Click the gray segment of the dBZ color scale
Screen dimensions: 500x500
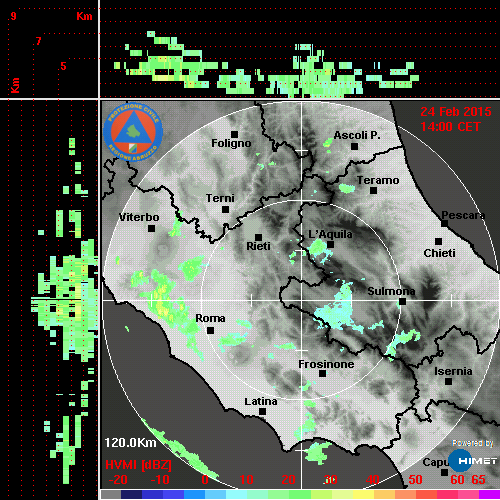tap(111, 494)
